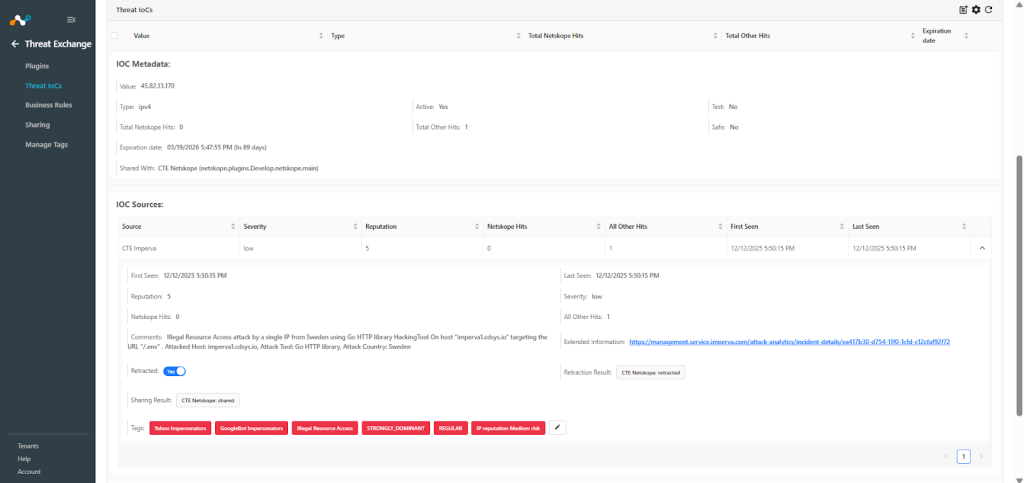Collapse the CTE Imperva source row
This screenshot has height=483, width=1024.
[x=981, y=248]
